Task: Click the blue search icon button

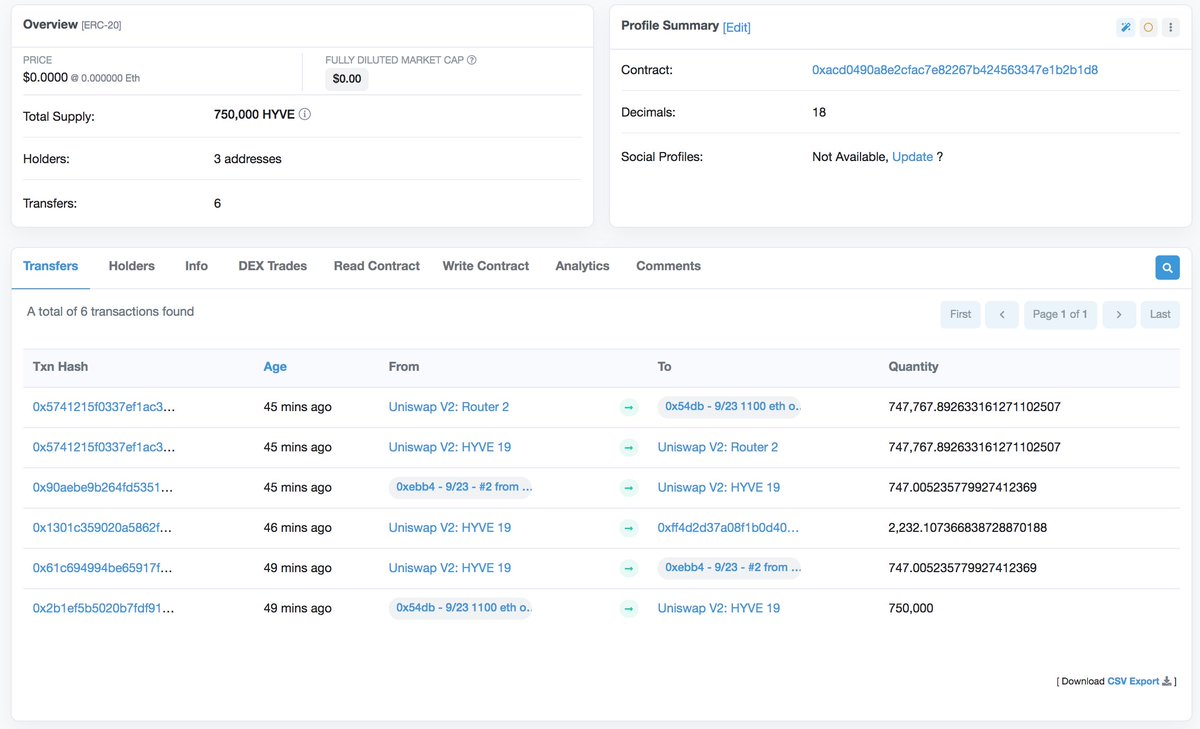Action: 1167,267
